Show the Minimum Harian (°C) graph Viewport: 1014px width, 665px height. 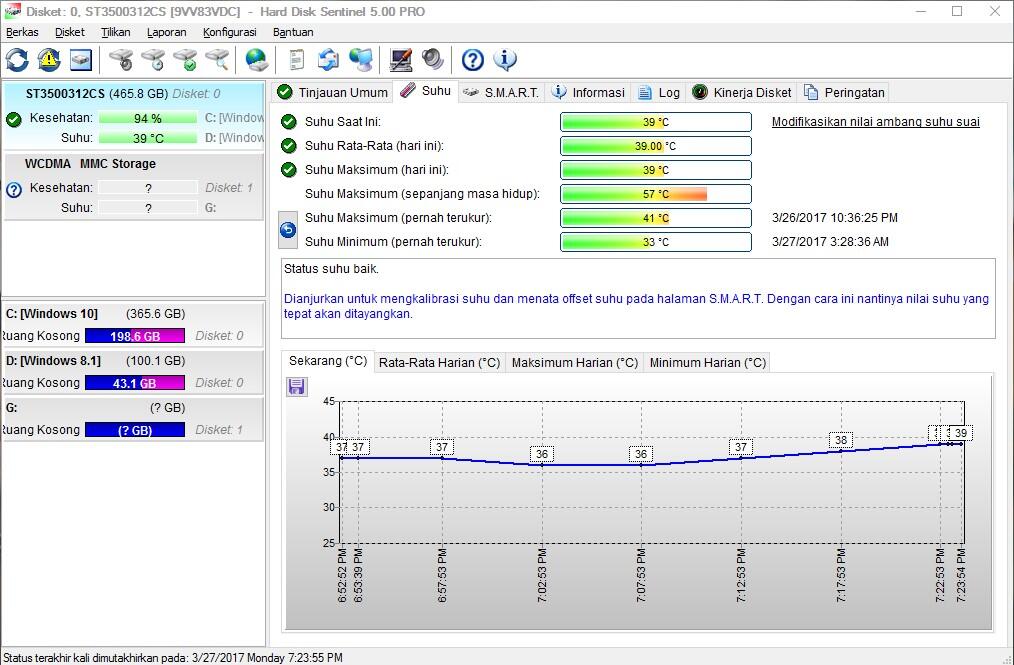point(707,363)
